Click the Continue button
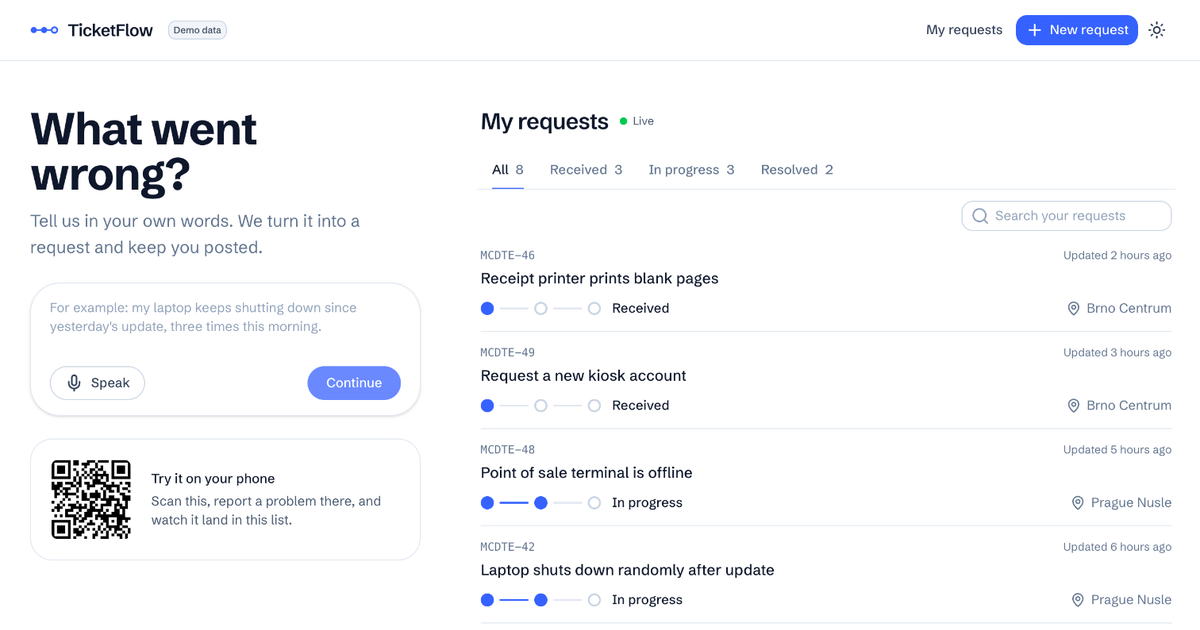1200x630 pixels. [354, 383]
